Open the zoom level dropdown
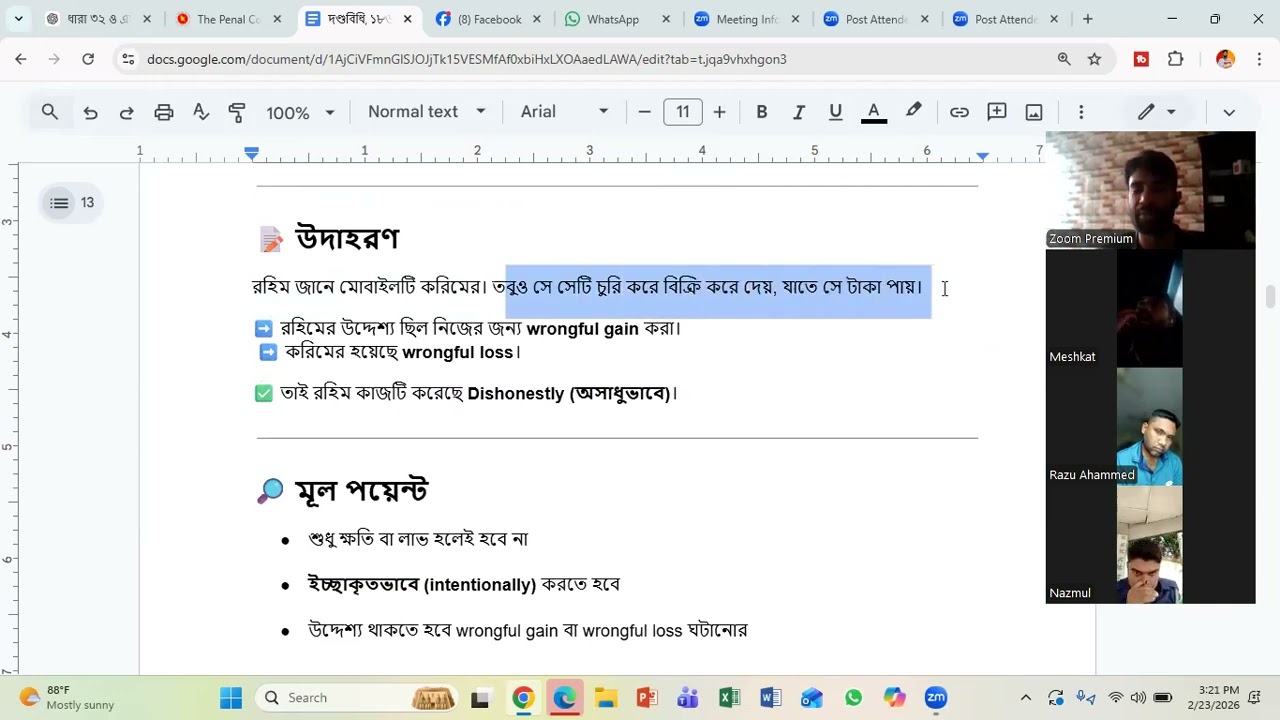The image size is (1280, 720). tap(300, 112)
